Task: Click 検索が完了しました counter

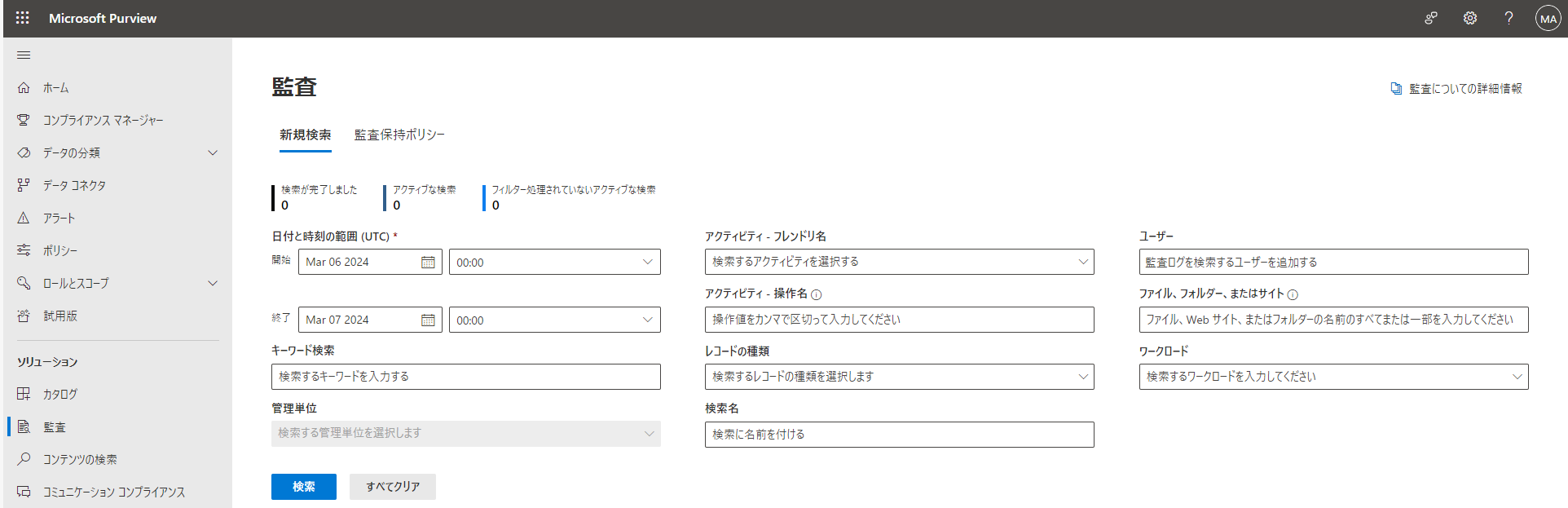Action: coord(315,197)
